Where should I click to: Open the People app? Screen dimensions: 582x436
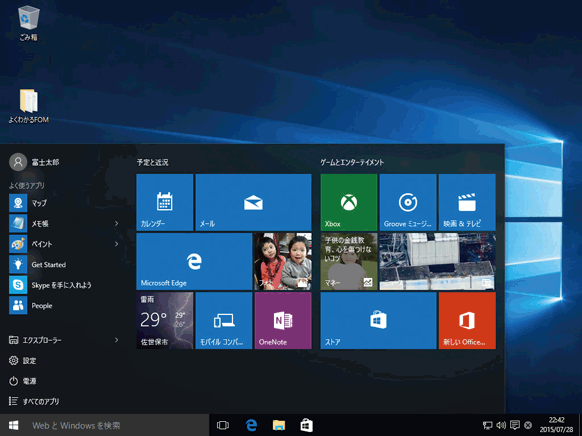[64, 306]
